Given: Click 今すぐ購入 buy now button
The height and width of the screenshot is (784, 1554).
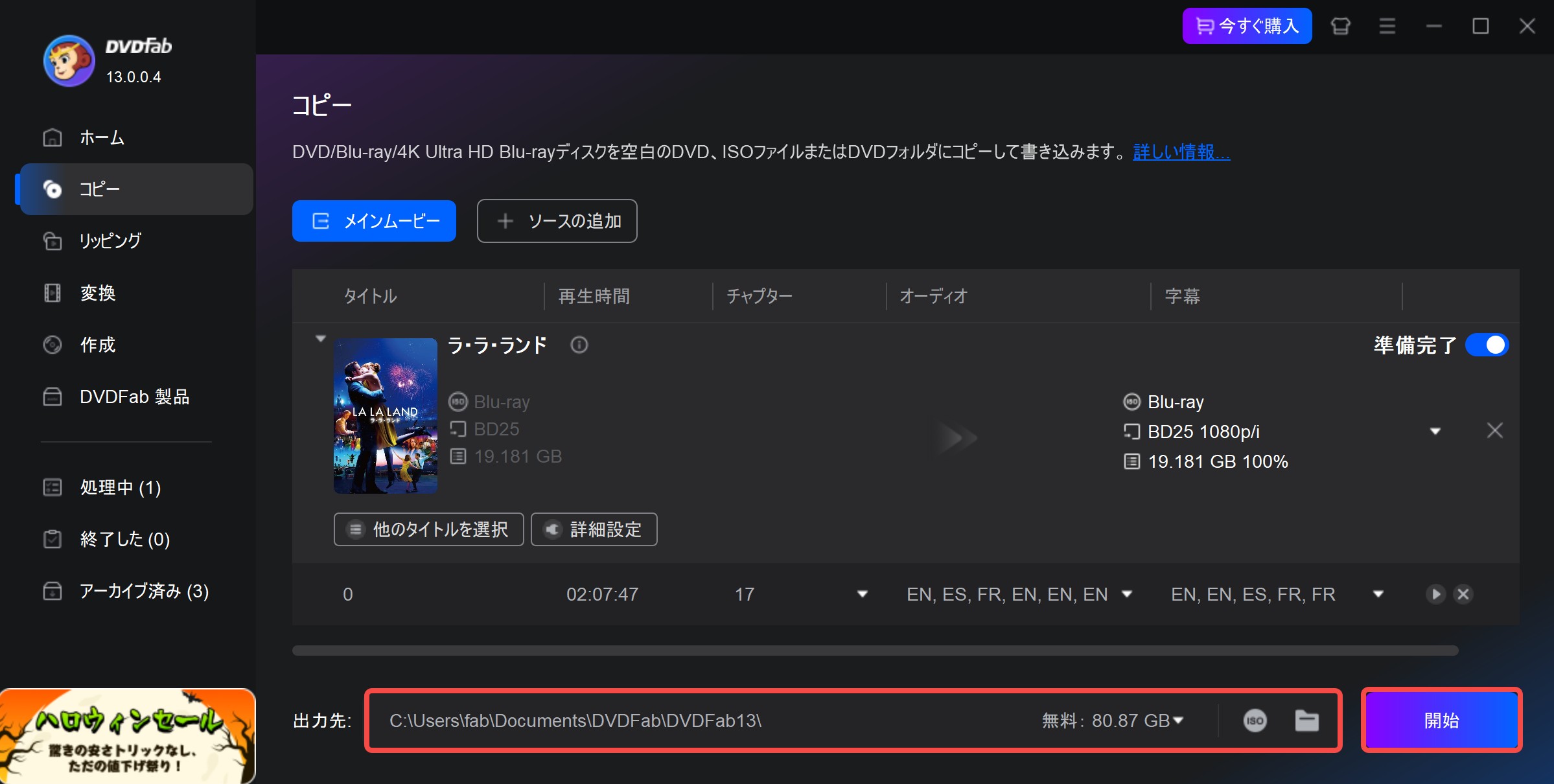Looking at the screenshot, I should click(x=1247, y=26).
